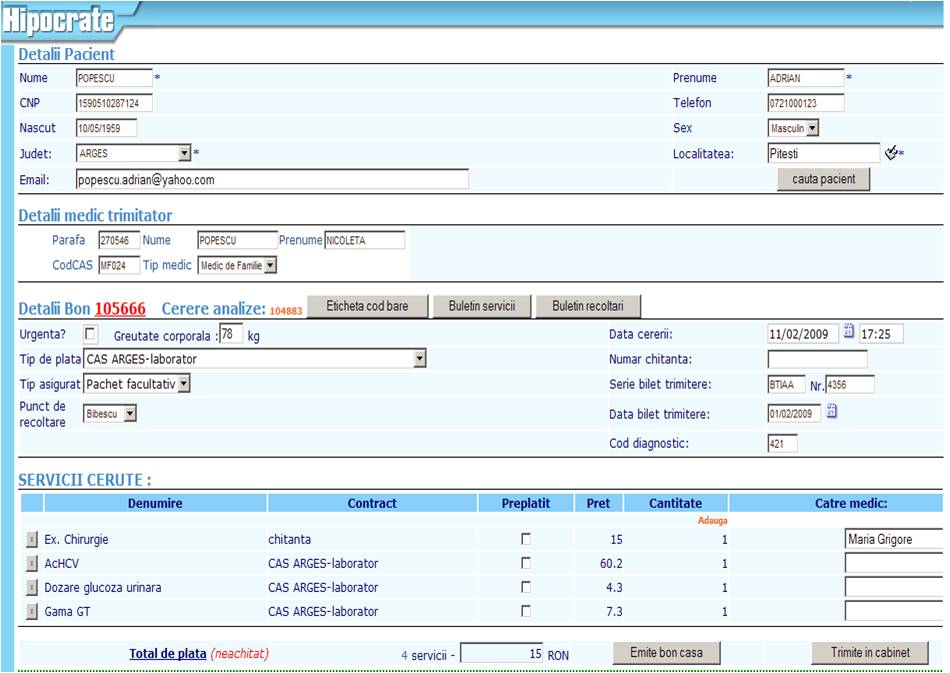This screenshot has width=950, height=673.
Task: Expand Tip asigurat dropdown
Action: [x=136, y=383]
